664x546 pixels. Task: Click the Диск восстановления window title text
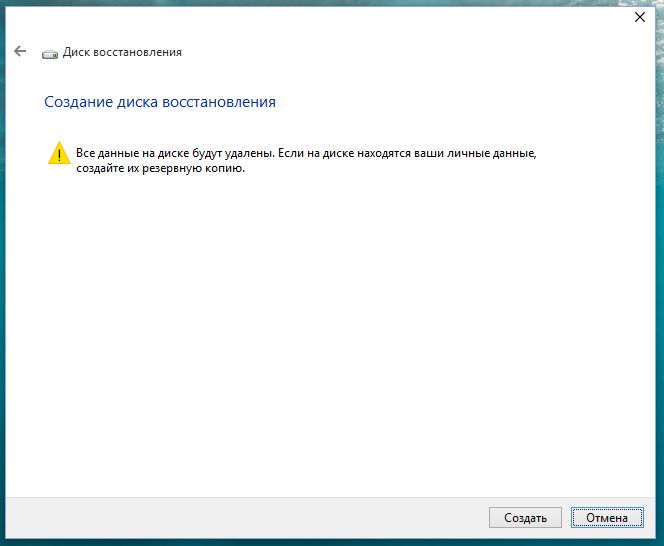[122, 52]
